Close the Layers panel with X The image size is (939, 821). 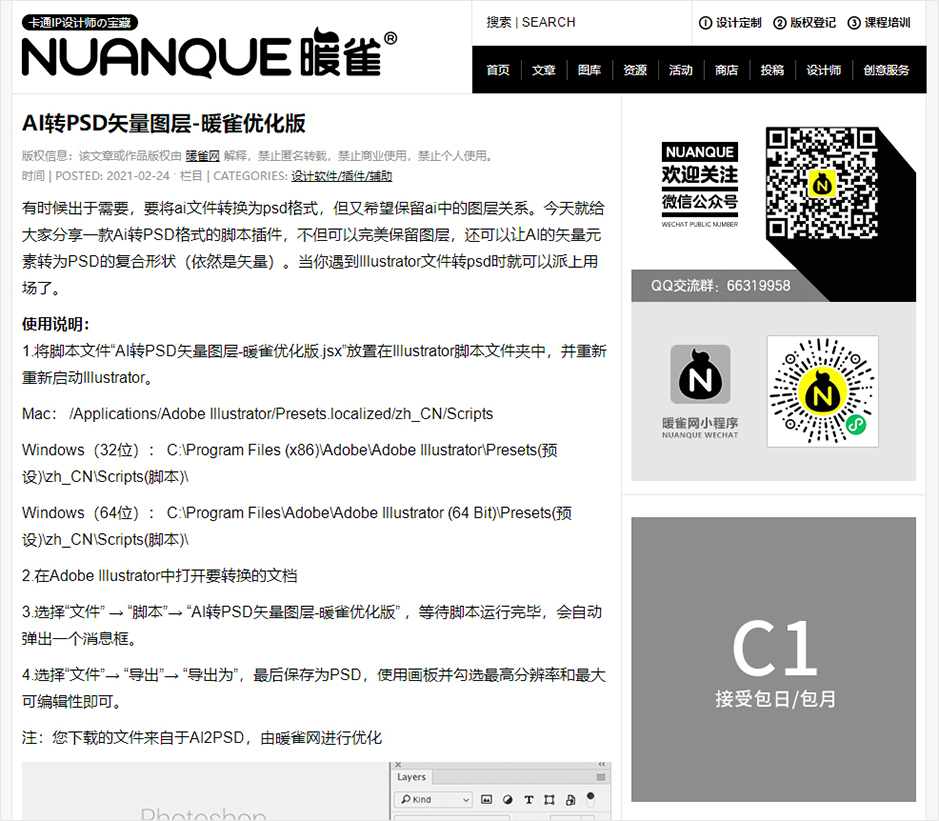(398, 765)
